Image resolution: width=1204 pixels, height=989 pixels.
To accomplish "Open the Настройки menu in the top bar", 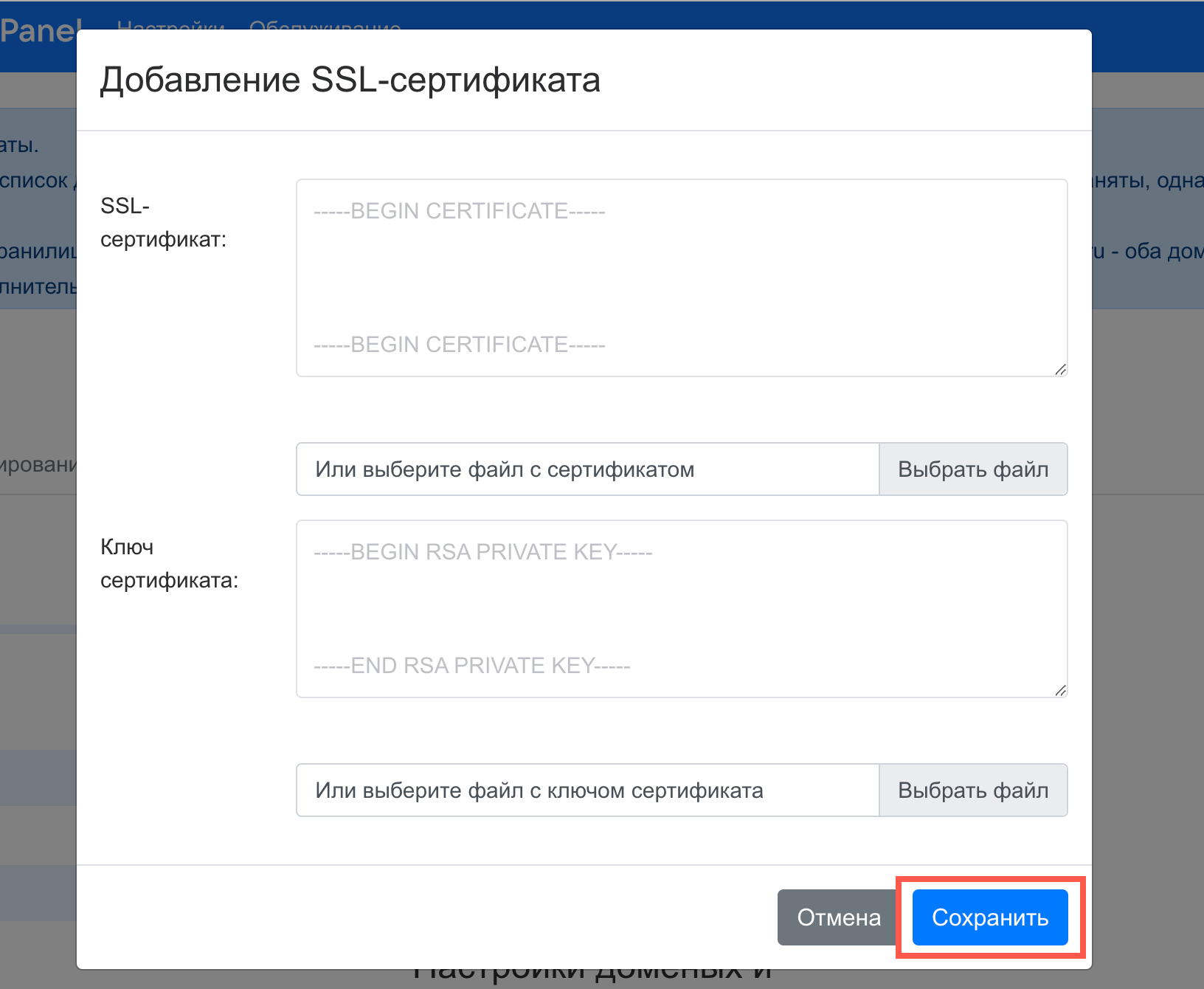I will click(170, 25).
